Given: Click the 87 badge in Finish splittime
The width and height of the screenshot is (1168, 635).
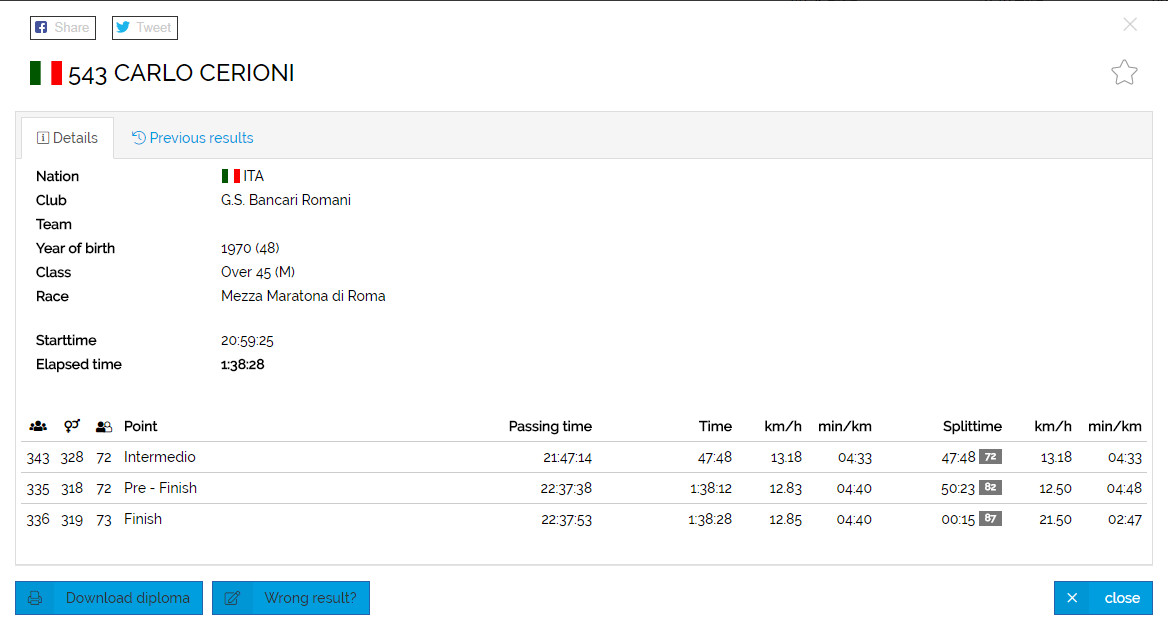Looking at the screenshot, I should point(990,519).
